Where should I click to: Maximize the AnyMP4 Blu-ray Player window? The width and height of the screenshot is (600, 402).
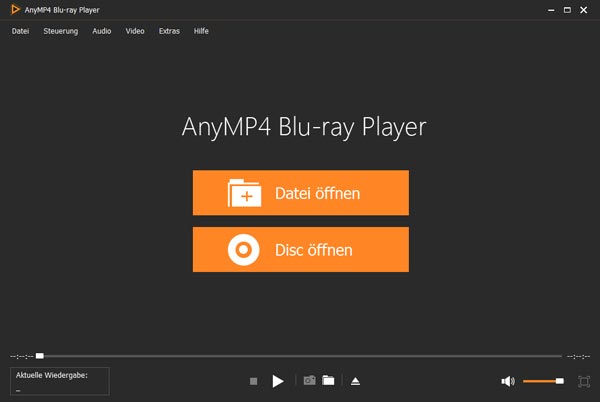567,10
